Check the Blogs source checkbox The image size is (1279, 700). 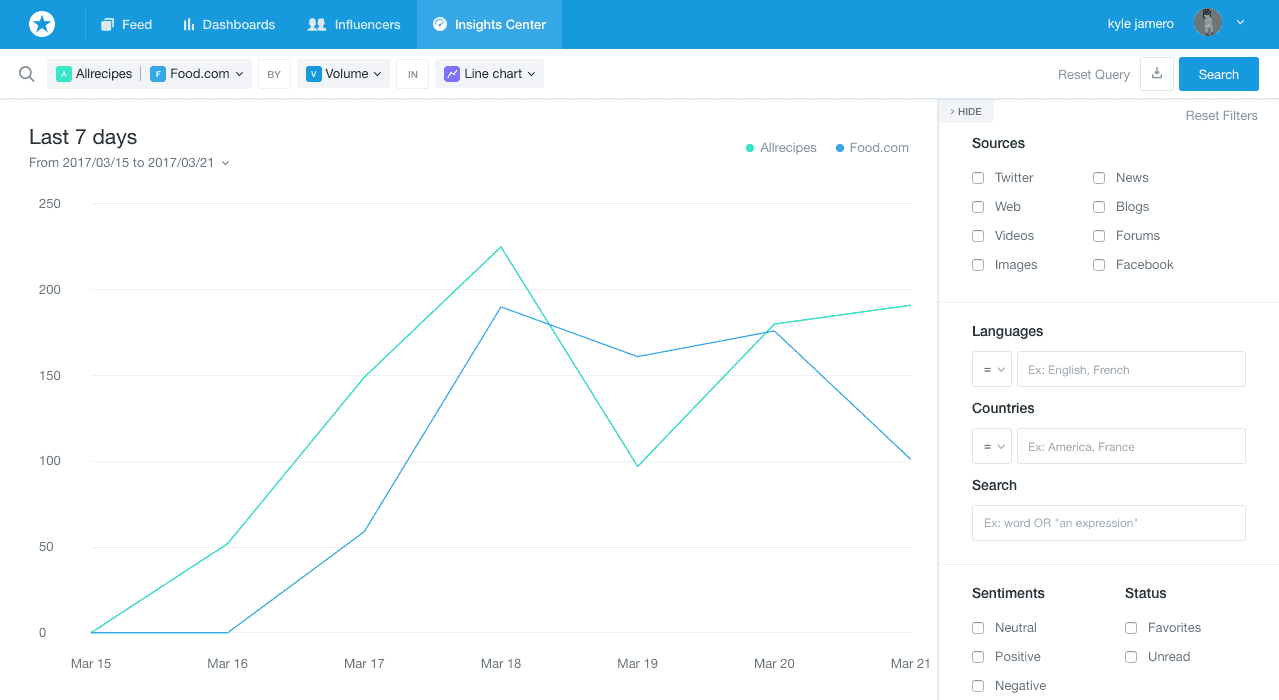coord(1099,207)
